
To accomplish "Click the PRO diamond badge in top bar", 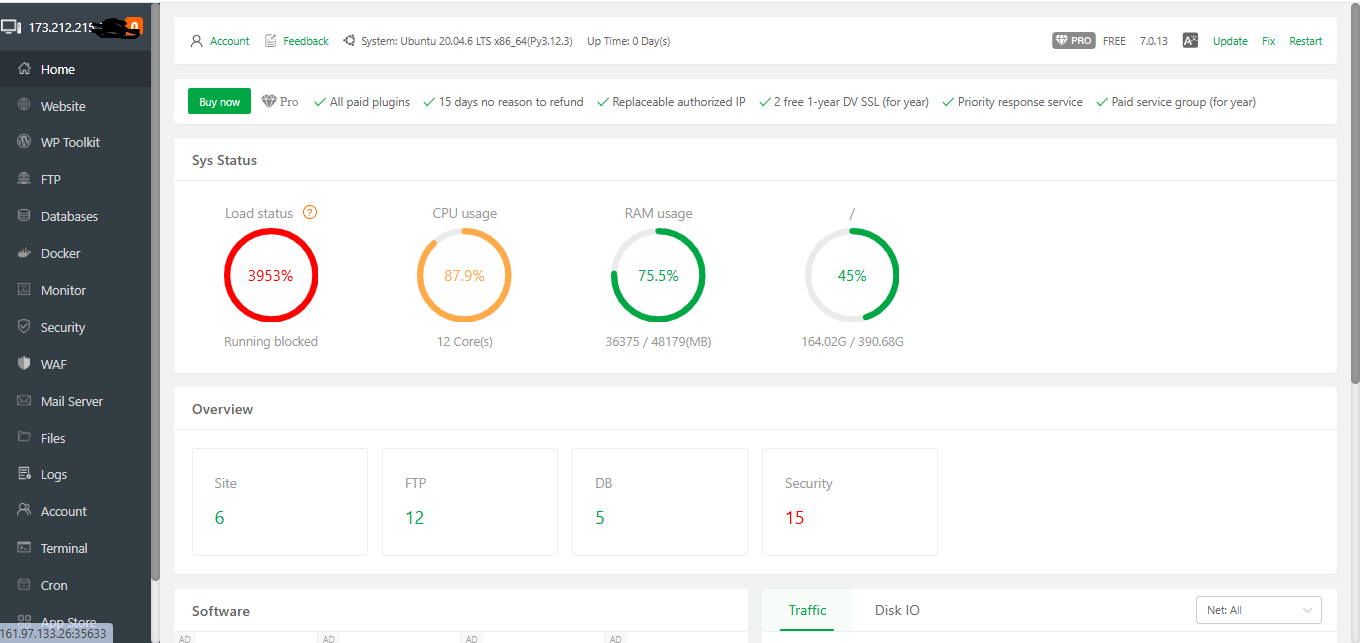I will tap(1073, 41).
